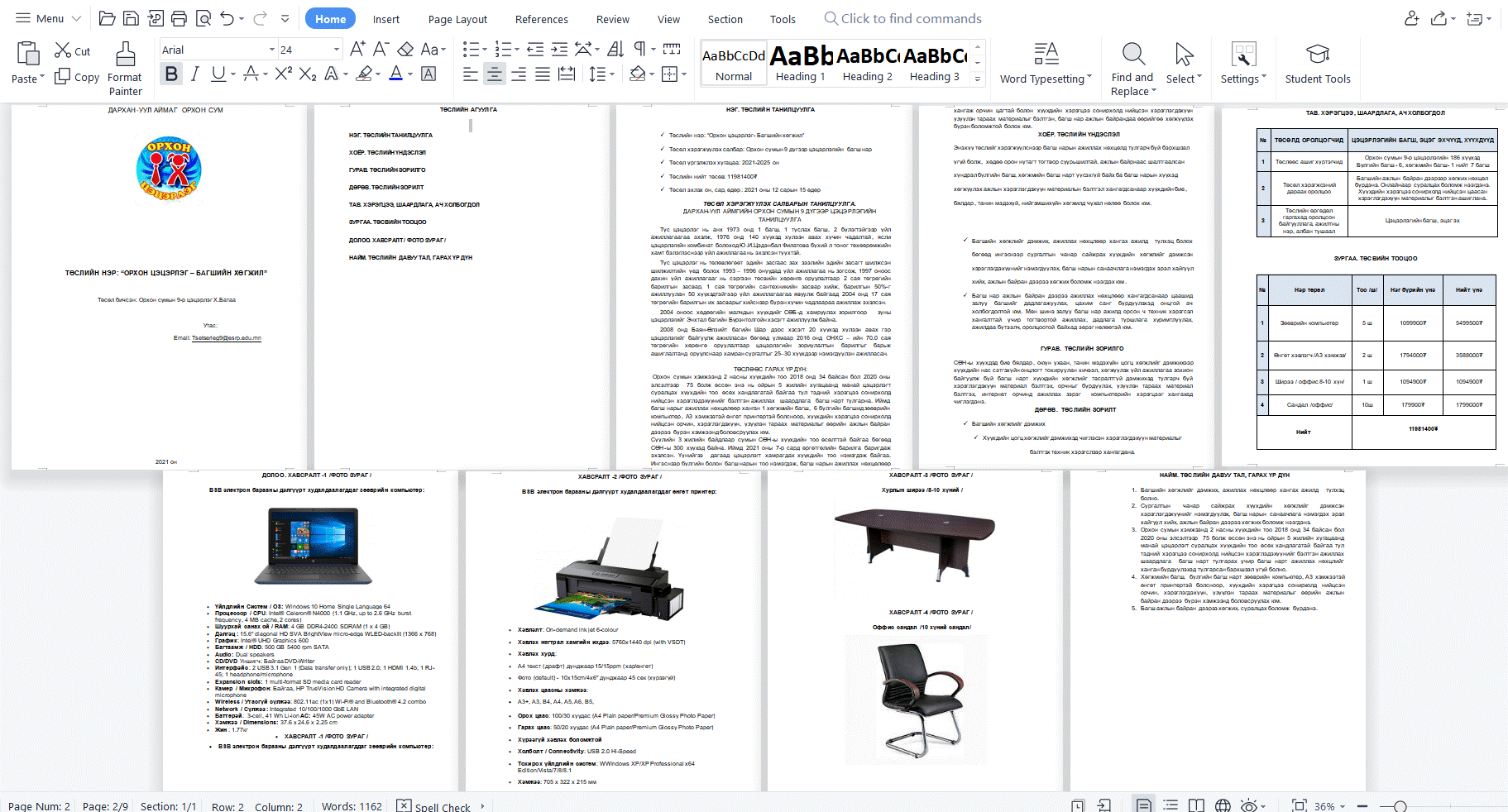This screenshot has width=1508, height=812.
Task: Click the distributed alignment icon
Action: [566, 74]
